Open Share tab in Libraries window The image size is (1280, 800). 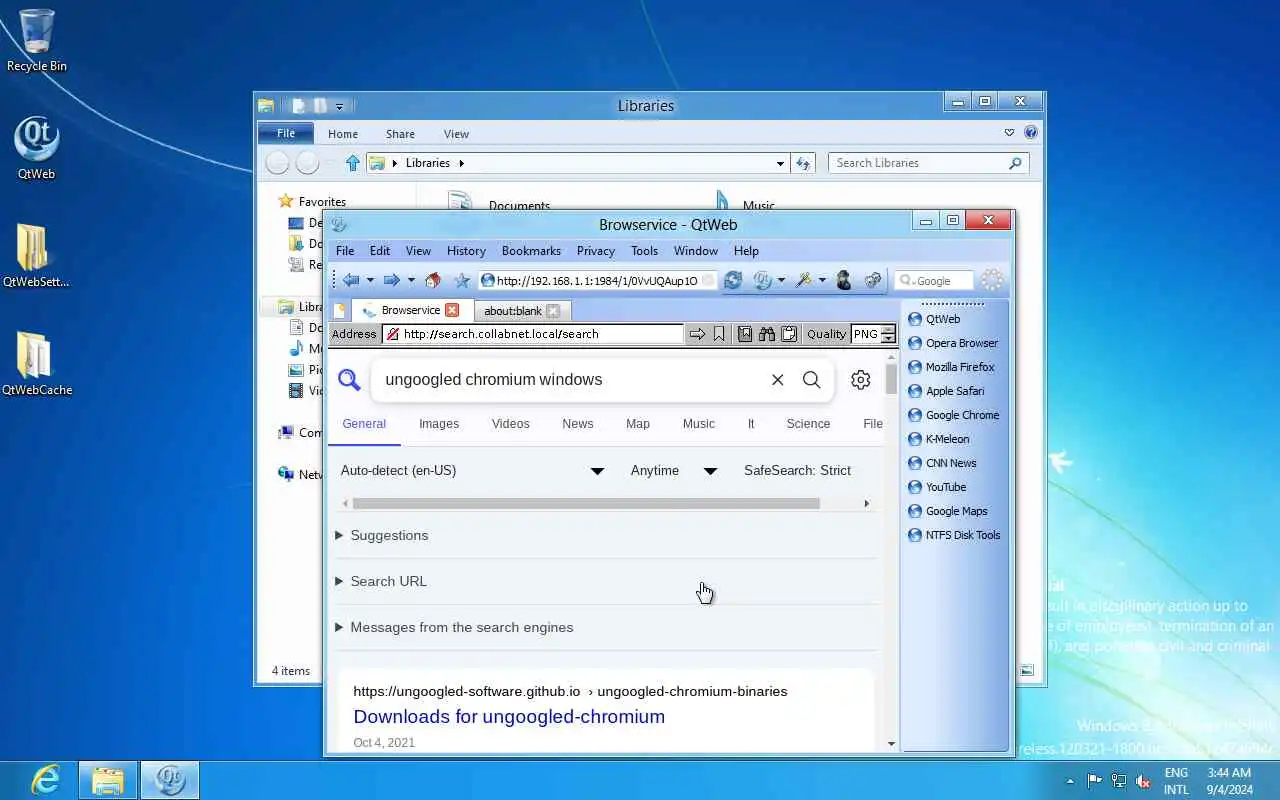pyautogui.click(x=400, y=134)
